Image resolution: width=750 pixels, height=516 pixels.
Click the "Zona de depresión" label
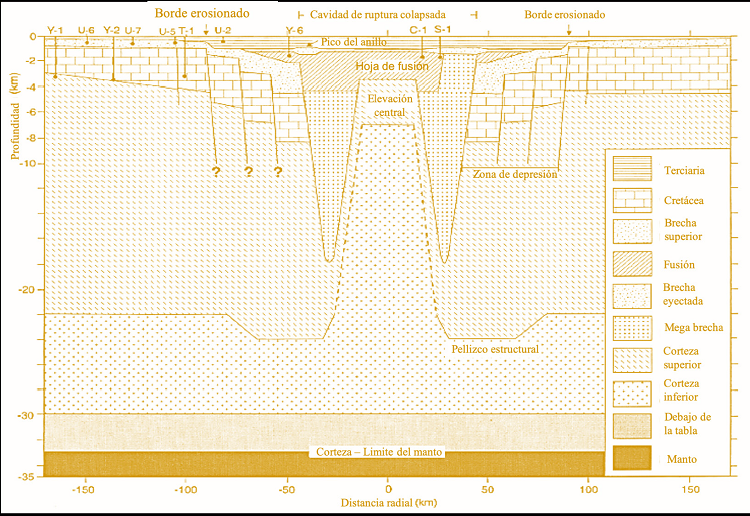coord(515,174)
